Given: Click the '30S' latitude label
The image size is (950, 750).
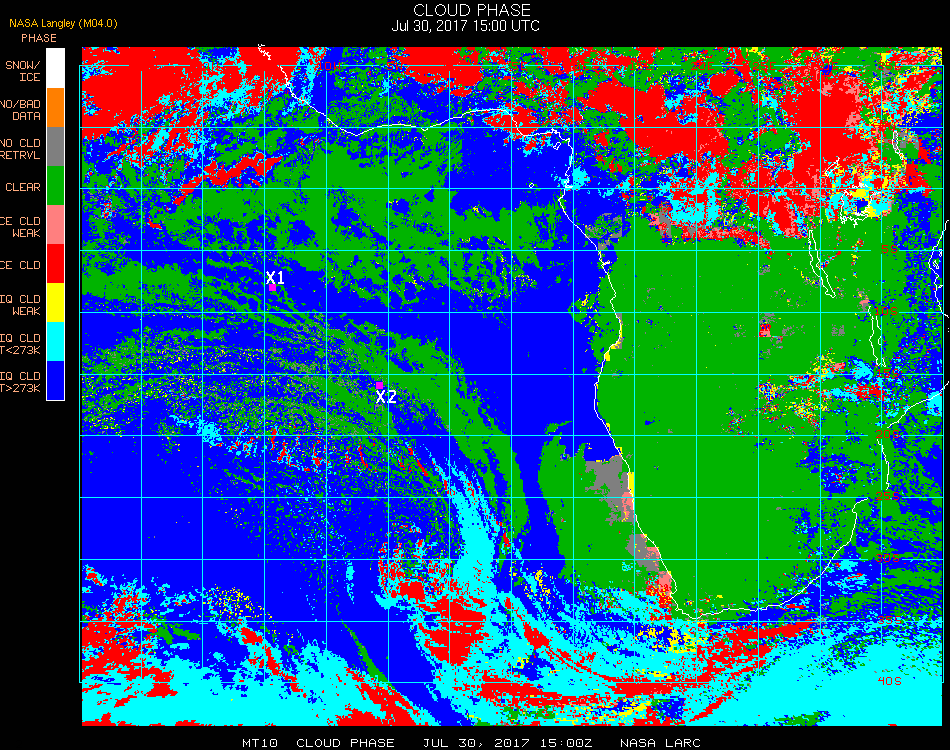Looking at the screenshot, I should tap(888, 558).
